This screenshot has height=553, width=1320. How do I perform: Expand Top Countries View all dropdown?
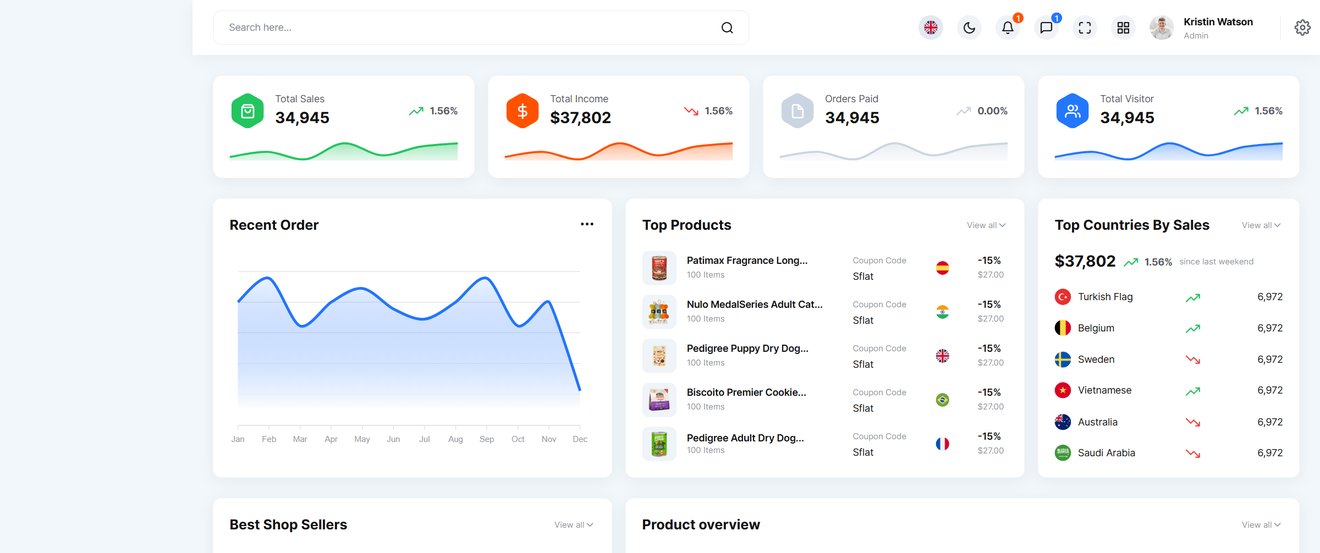point(1261,225)
